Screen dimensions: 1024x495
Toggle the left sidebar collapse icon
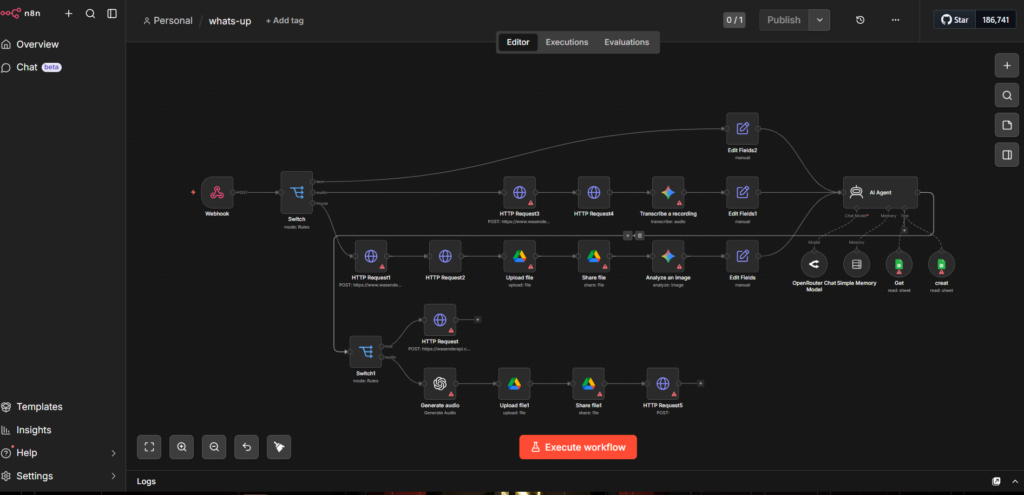112,14
